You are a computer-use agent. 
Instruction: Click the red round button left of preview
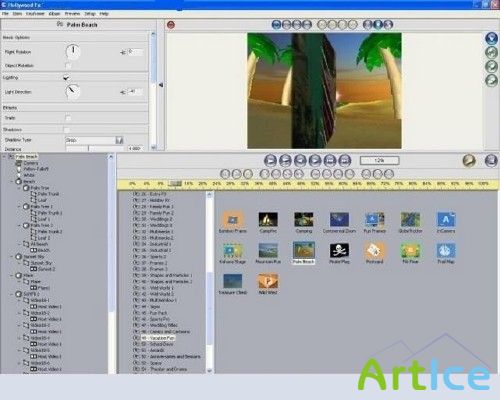[171, 25]
